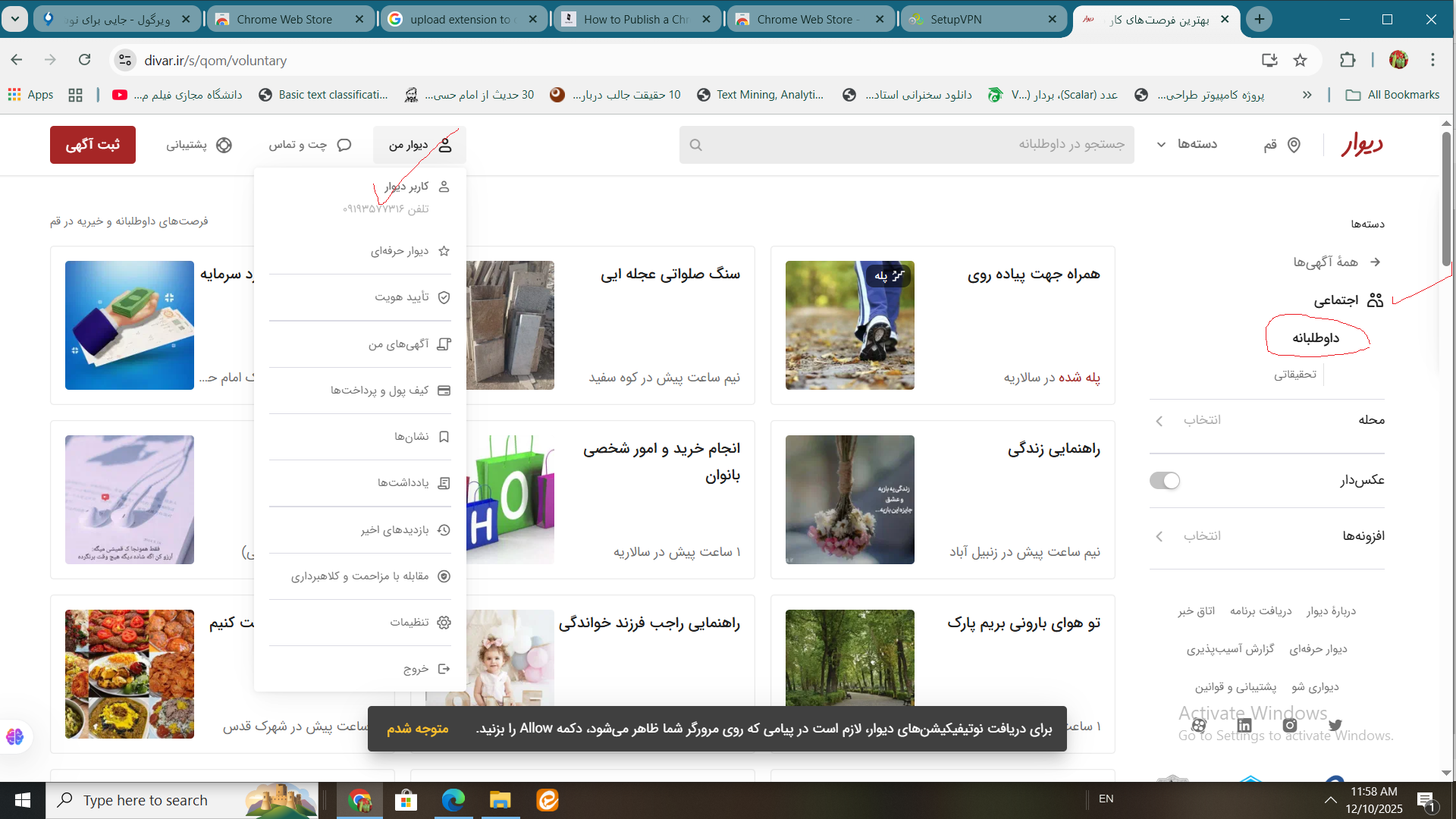Click متوجه شدم in the notification banner
The height and width of the screenshot is (819, 1456).
coord(418,729)
